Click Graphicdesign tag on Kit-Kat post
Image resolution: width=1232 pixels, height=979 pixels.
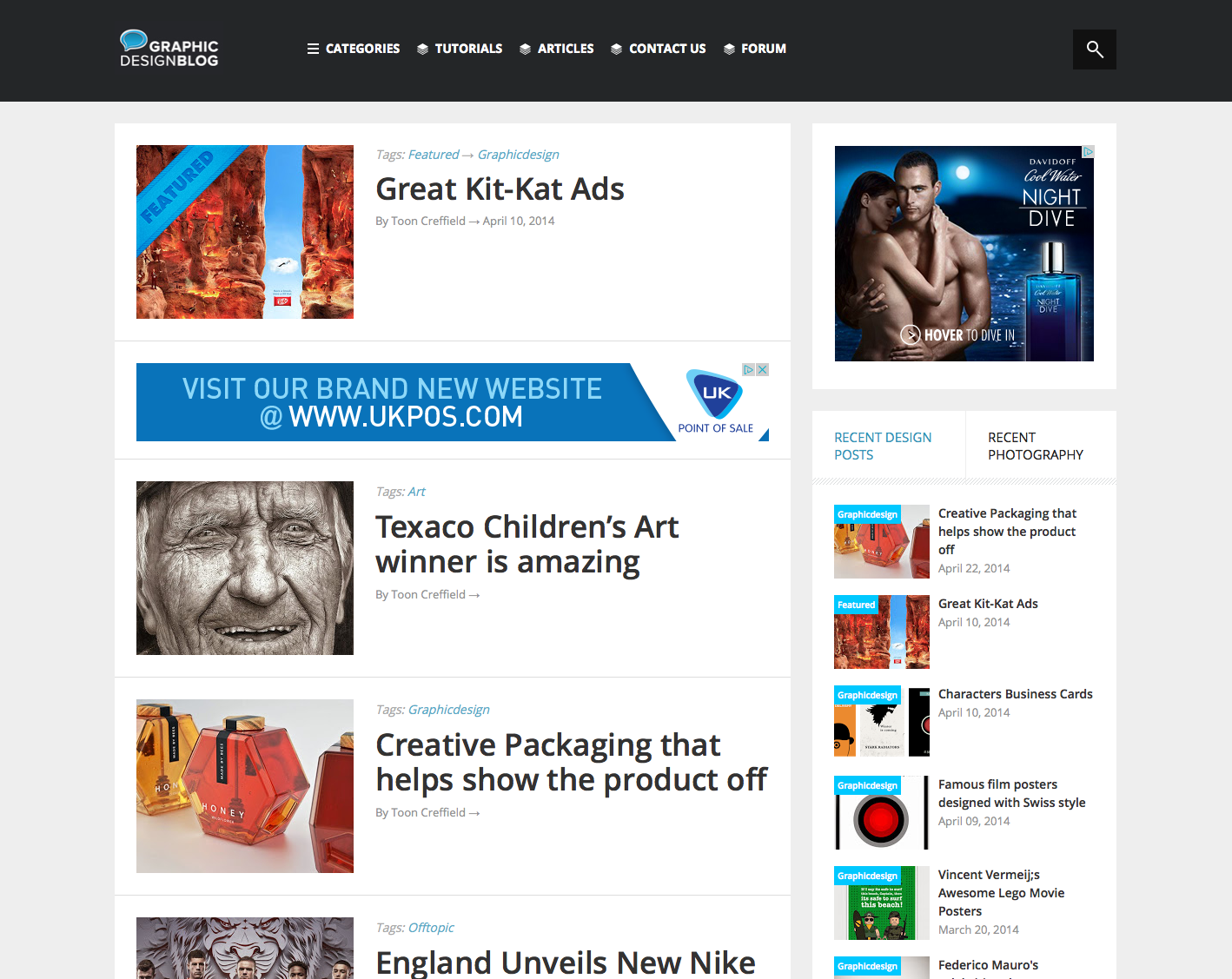point(519,155)
